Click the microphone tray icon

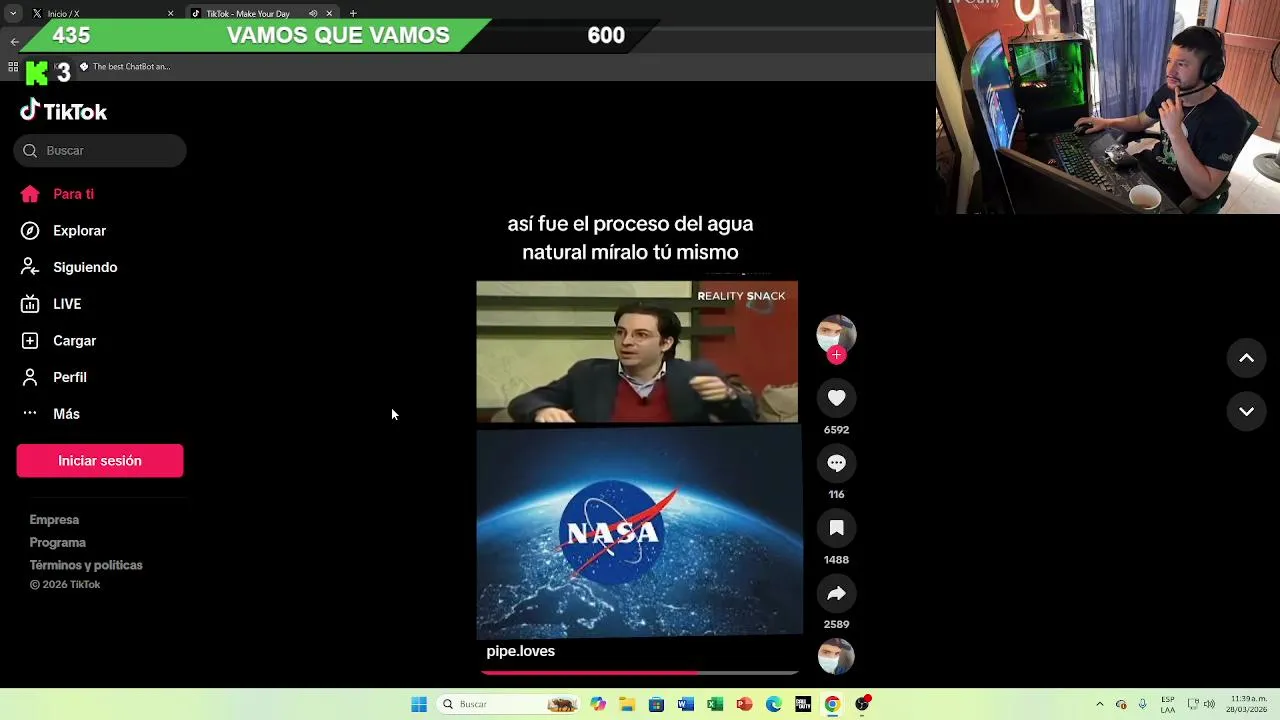(x=1143, y=704)
